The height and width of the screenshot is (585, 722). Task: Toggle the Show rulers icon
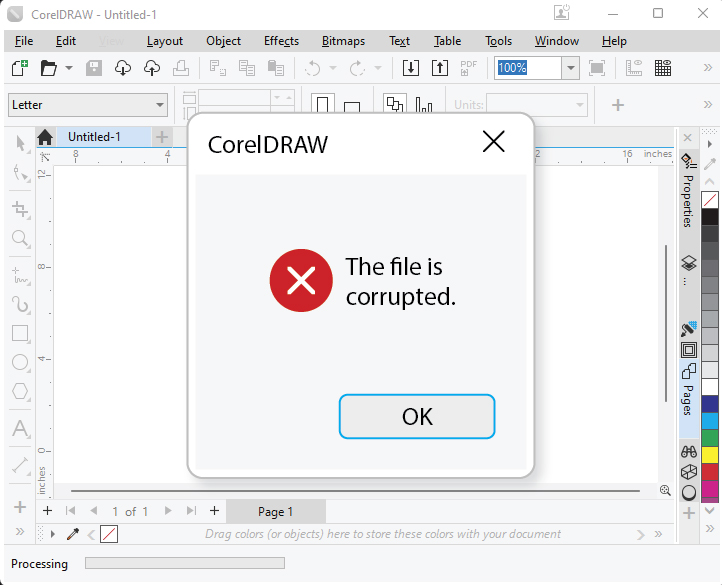(x=634, y=68)
